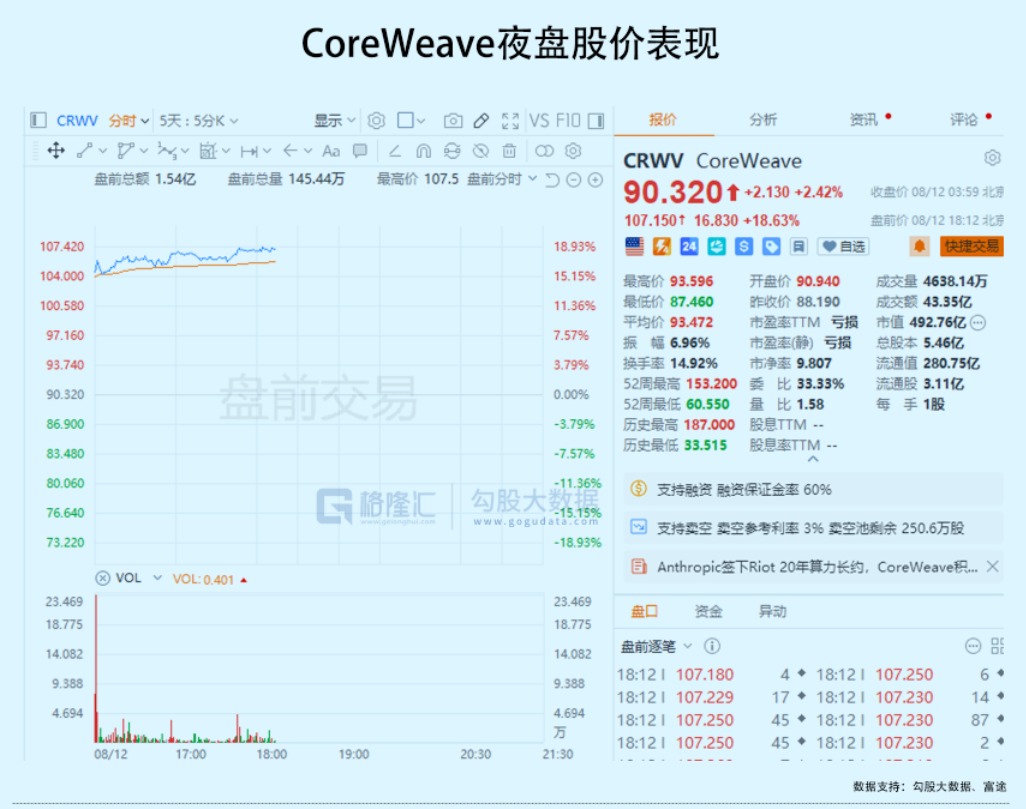Click the blue dollar sign icon

tap(744, 246)
